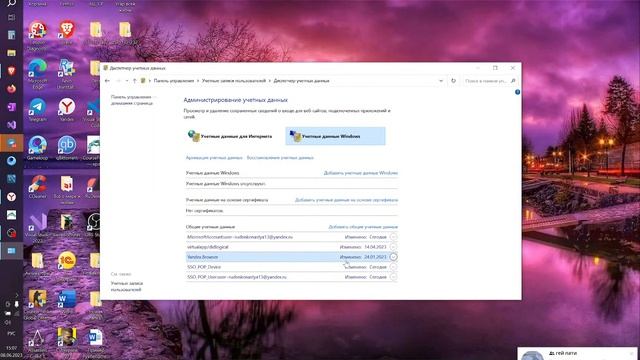Click 'Добавить учетные данные Windows' link

click(x=360, y=173)
